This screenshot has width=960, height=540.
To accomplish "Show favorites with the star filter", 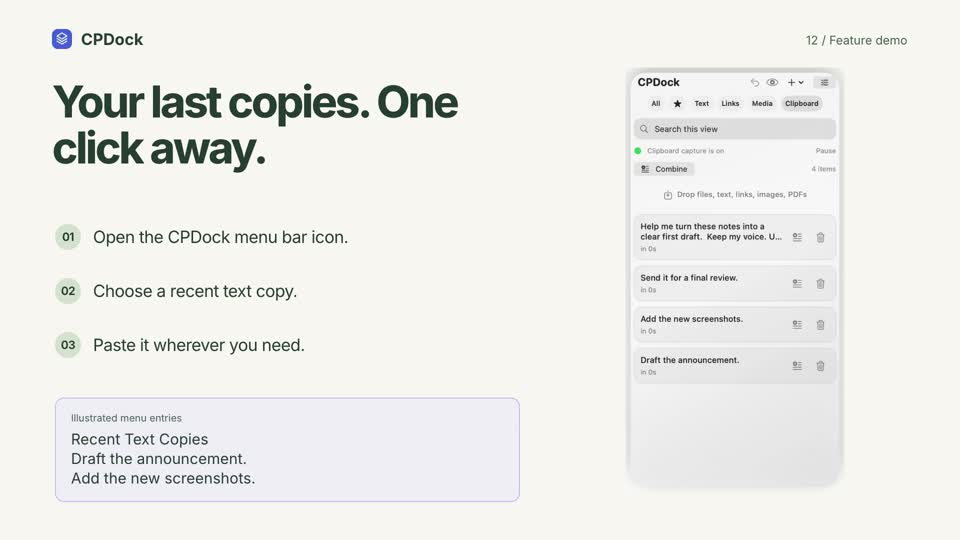I will click(x=677, y=103).
